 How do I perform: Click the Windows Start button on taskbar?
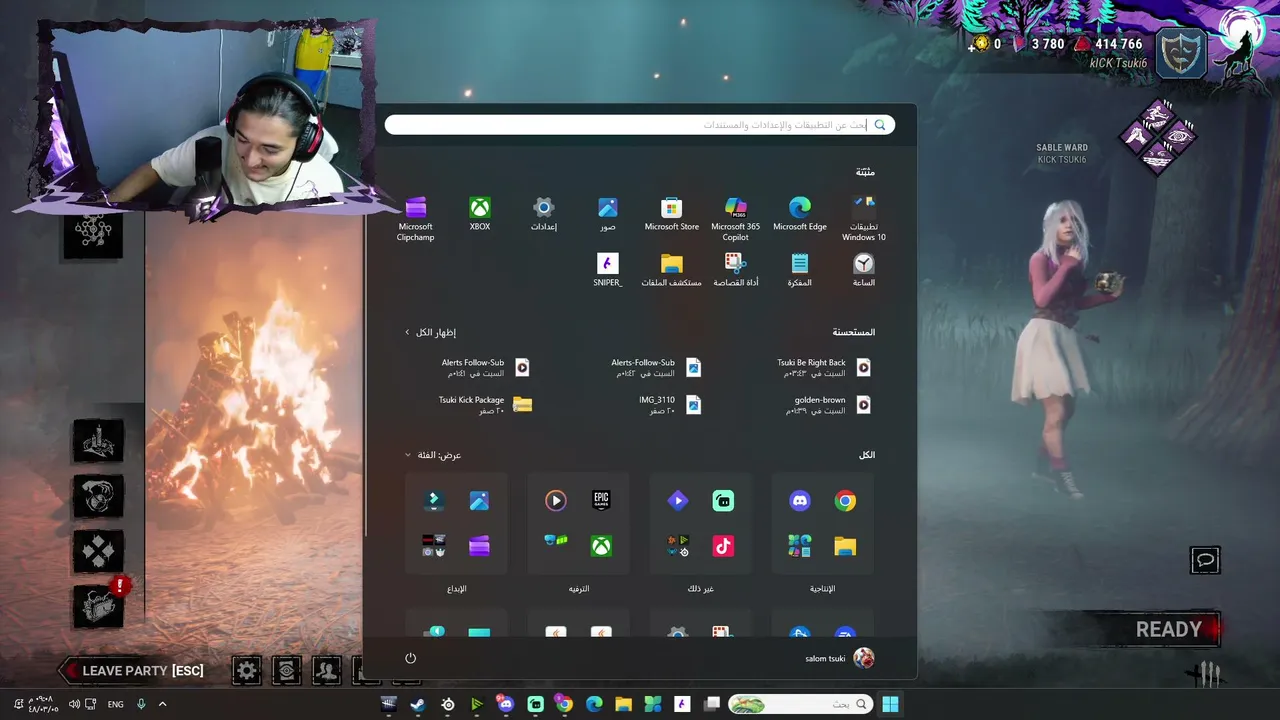(890, 704)
